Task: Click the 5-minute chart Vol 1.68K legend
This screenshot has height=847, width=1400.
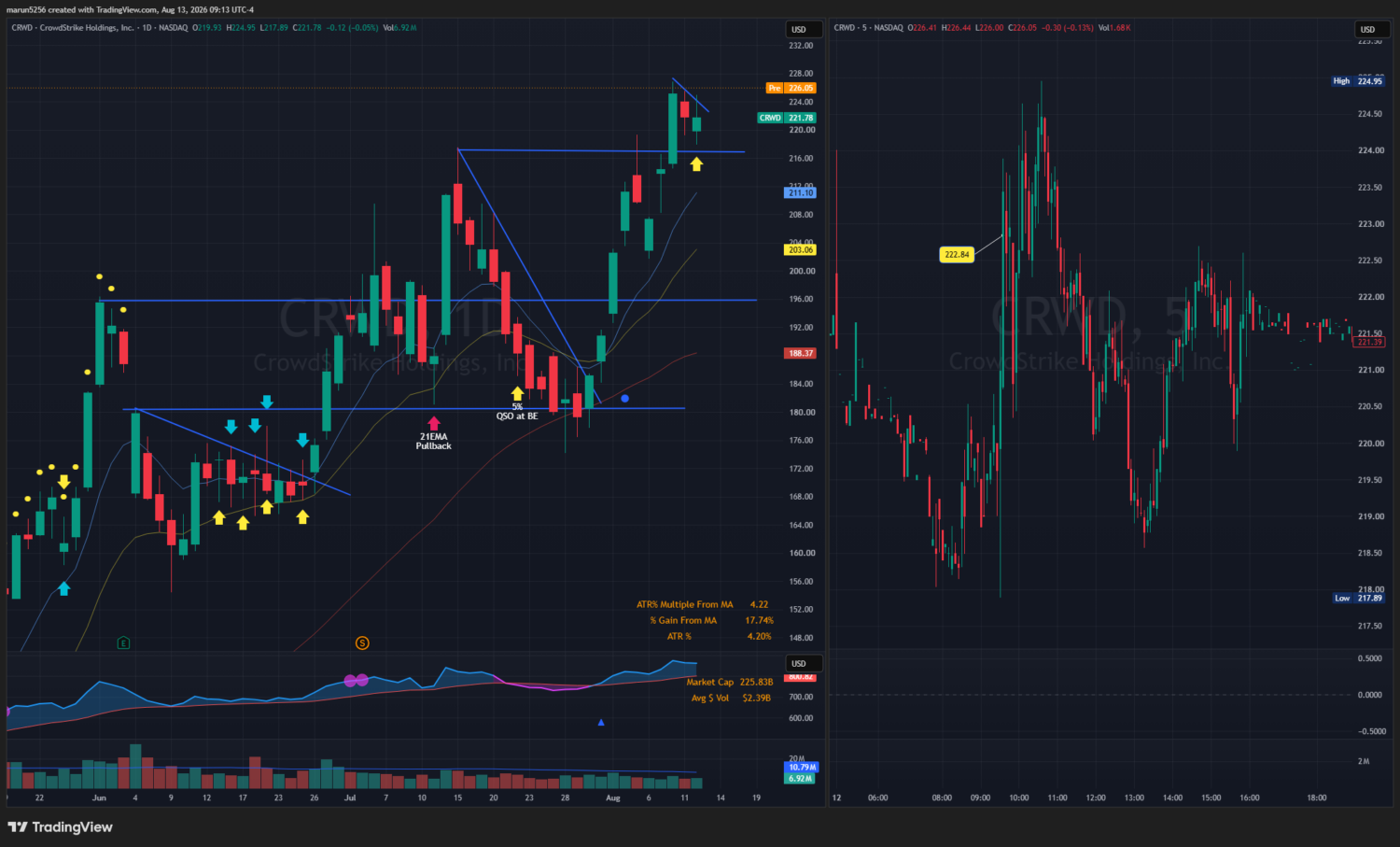Action: point(1114,28)
